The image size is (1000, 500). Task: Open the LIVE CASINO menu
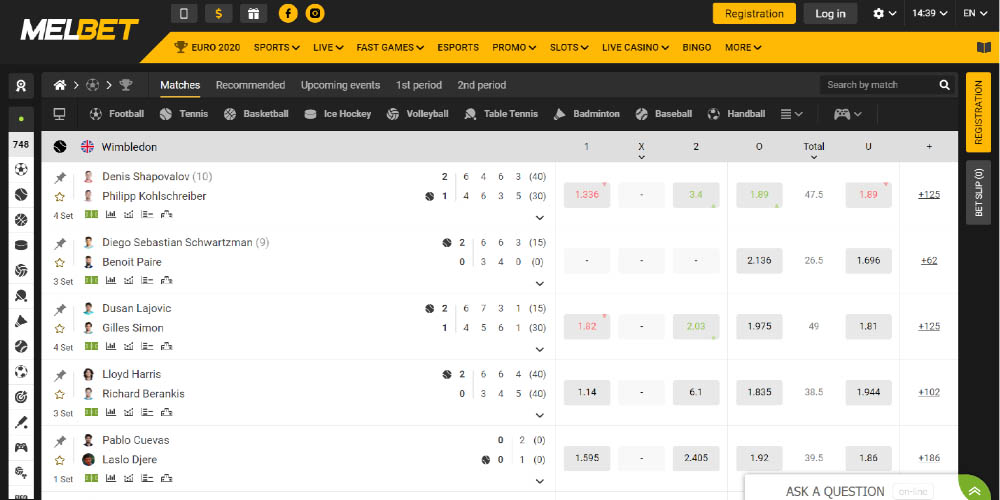click(x=637, y=47)
